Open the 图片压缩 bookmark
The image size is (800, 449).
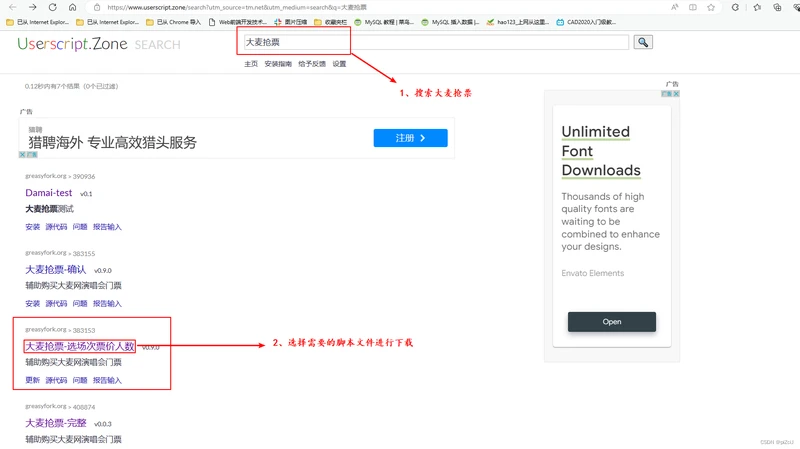click(291, 22)
